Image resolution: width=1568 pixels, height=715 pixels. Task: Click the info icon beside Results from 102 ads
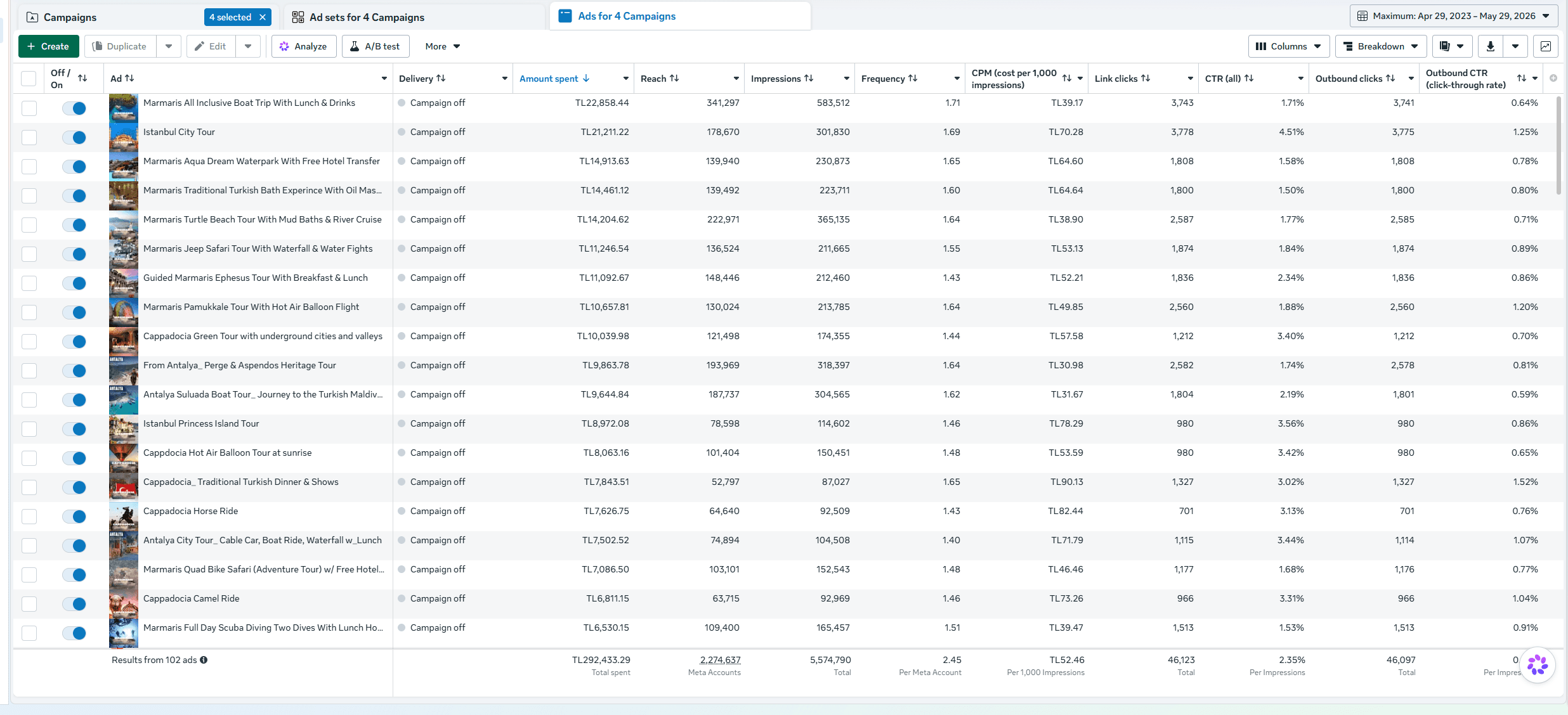point(204,660)
